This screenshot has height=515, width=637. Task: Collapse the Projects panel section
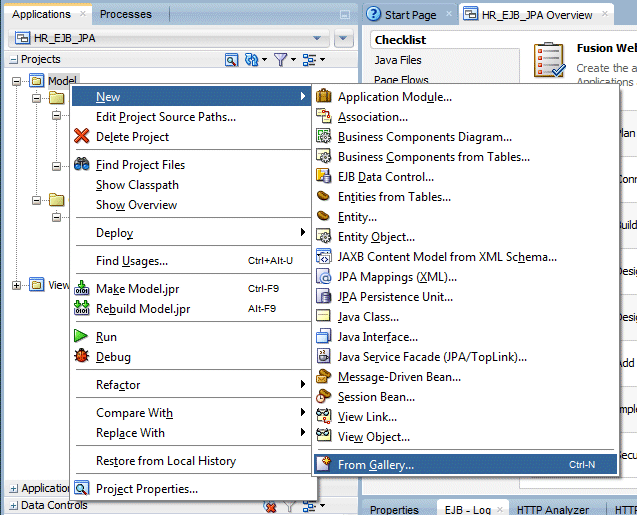[13, 60]
